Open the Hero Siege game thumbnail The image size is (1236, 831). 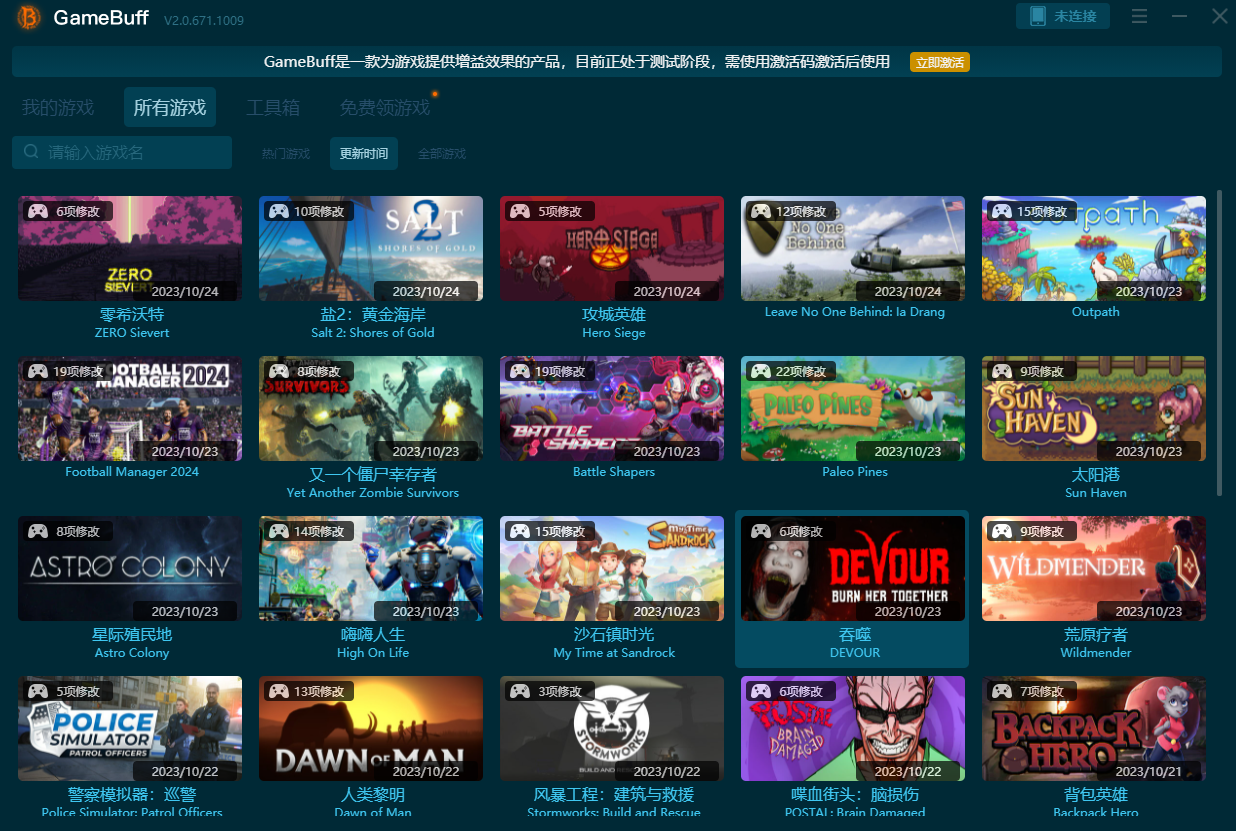point(612,248)
